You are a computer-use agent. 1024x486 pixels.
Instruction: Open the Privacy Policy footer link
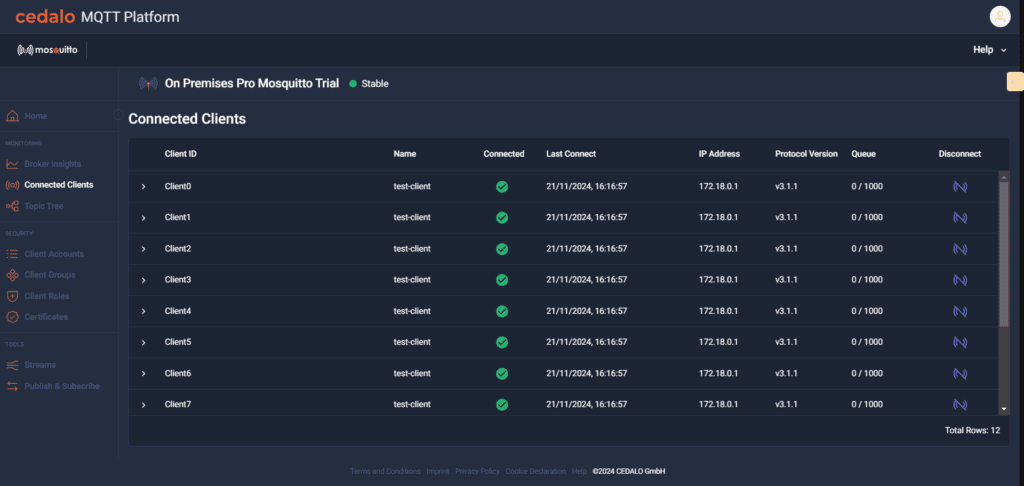pos(477,471)
